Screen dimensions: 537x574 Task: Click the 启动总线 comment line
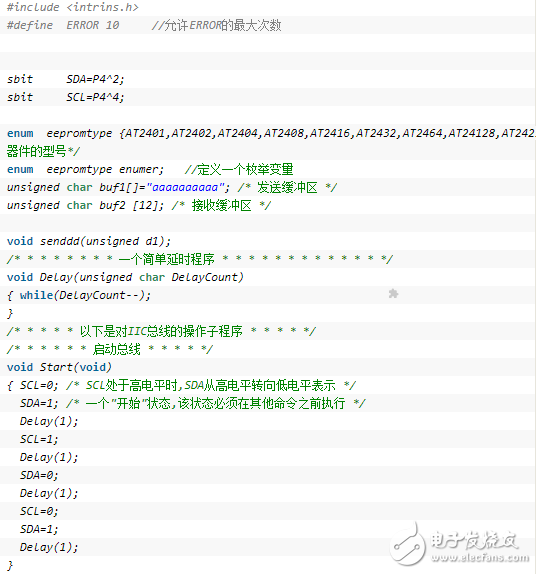[x=109, y=349]
